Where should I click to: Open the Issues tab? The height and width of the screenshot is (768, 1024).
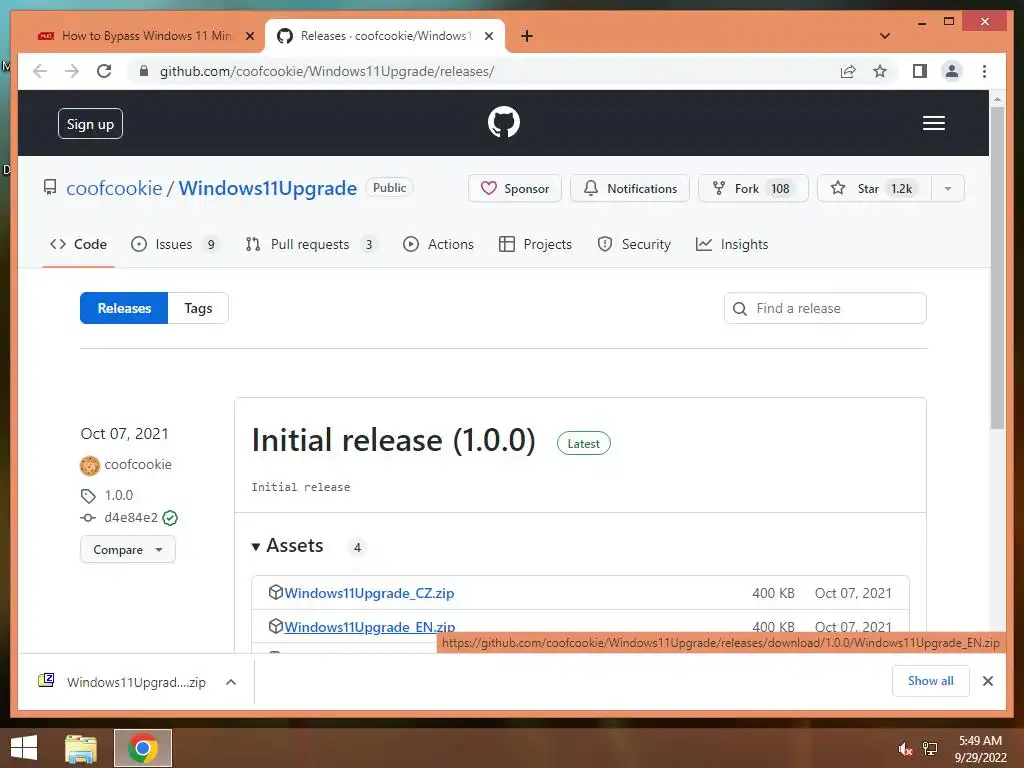click(174, 244)
